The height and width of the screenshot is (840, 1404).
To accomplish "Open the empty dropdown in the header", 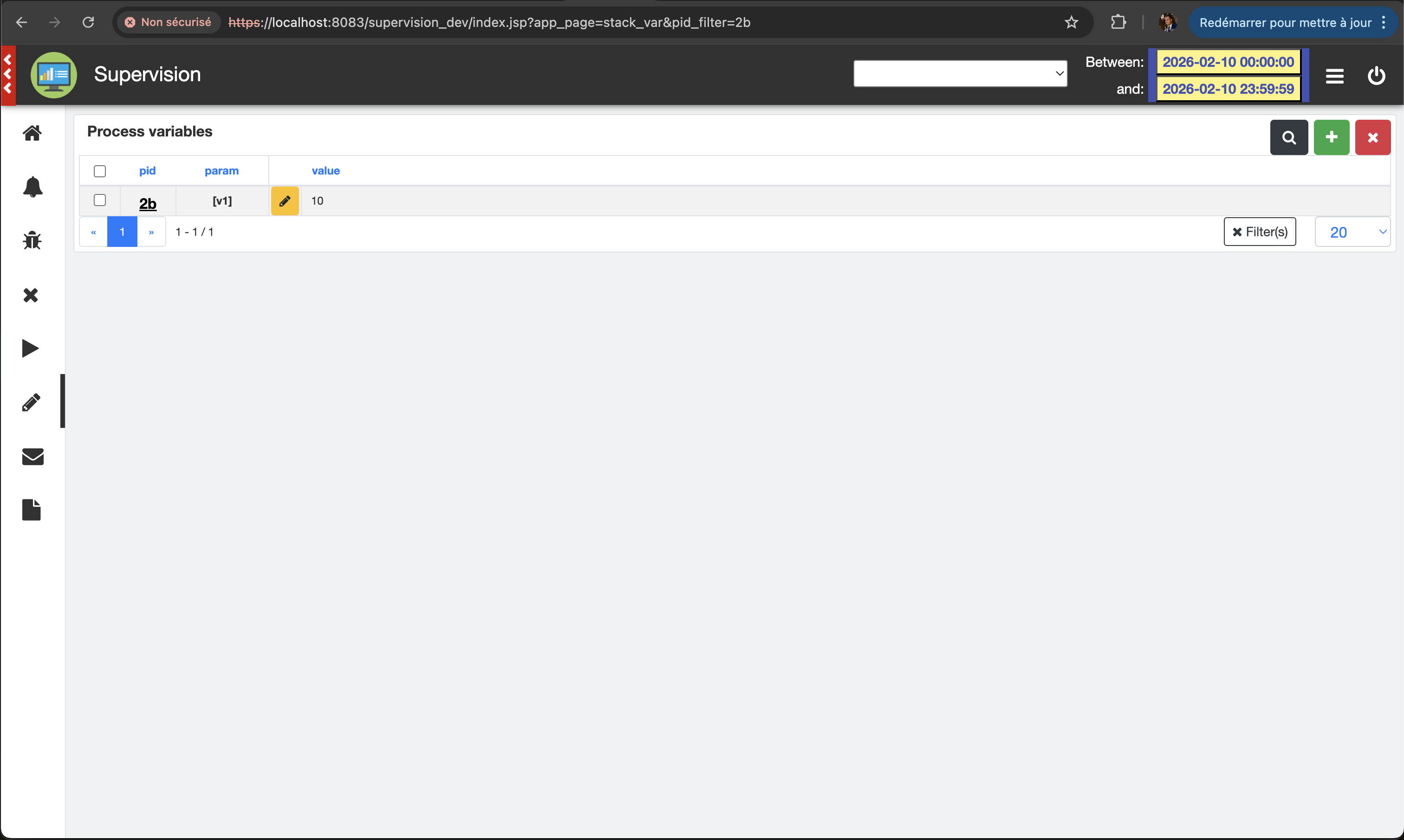I will [960, 74].
